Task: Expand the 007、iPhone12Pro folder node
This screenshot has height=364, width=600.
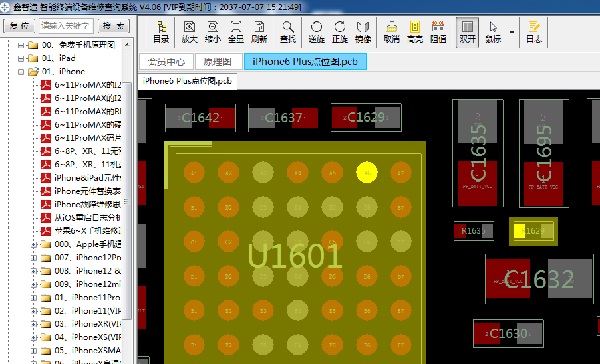Action: coord(34,258)
